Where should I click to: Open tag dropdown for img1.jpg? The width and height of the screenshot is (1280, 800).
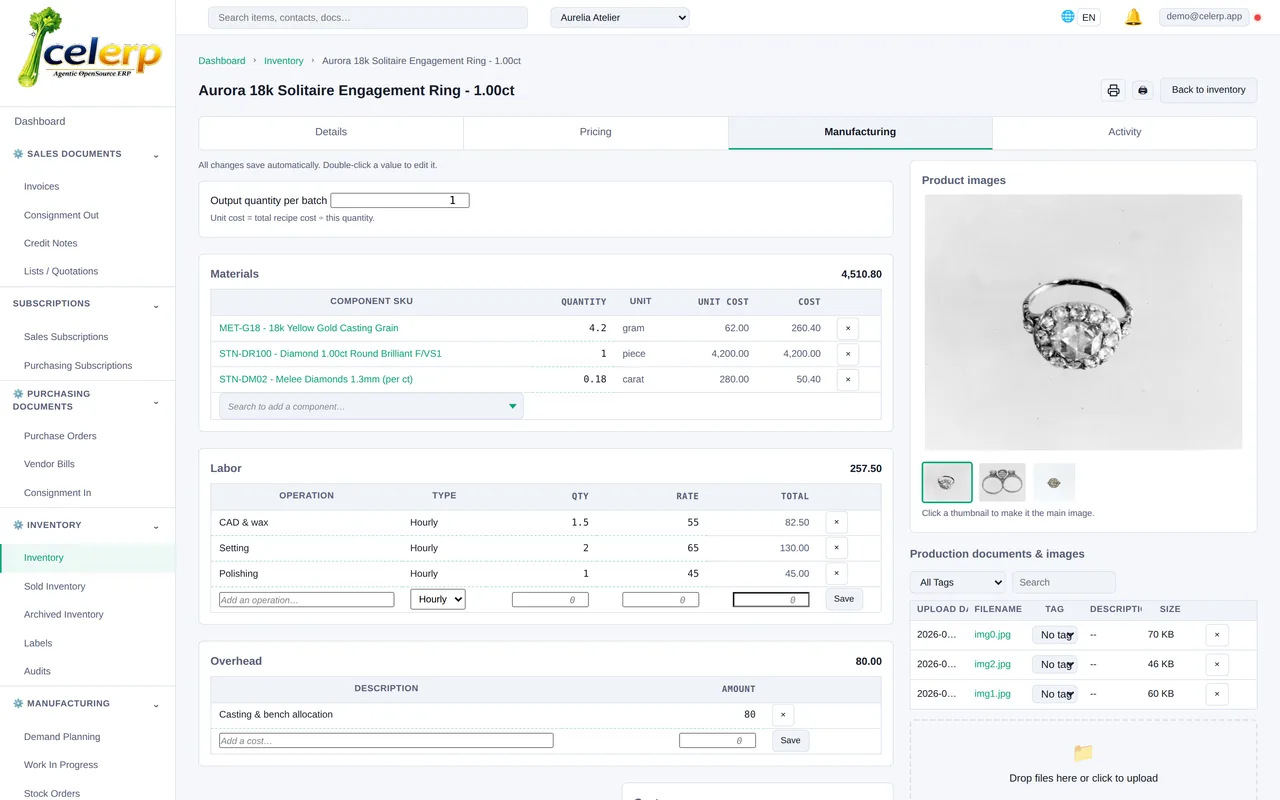click(x=1055, y=694)
